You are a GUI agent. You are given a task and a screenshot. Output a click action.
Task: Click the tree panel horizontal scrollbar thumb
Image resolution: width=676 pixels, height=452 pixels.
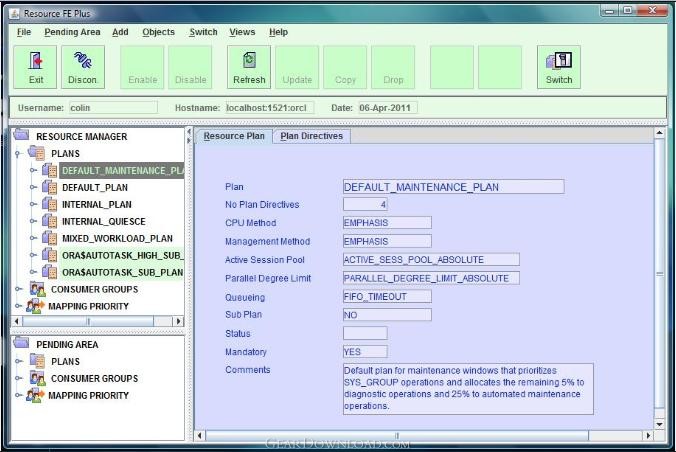88,321
